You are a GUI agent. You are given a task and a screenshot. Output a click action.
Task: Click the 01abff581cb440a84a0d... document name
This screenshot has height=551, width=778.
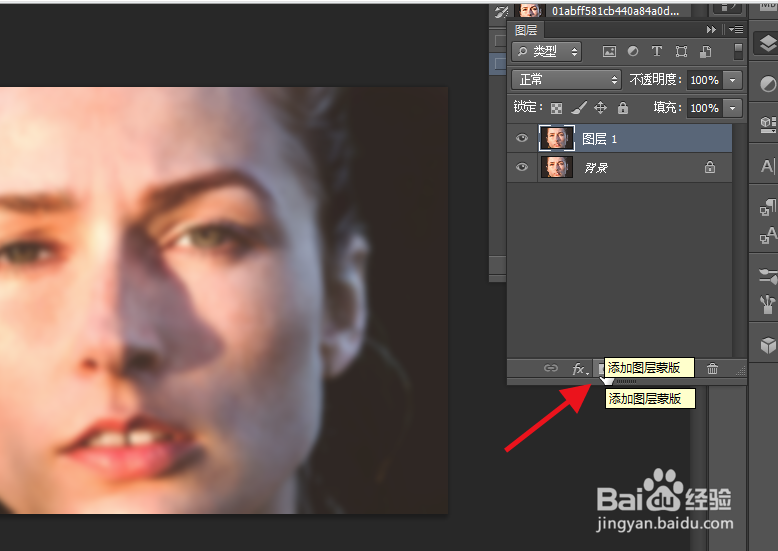[x=615, y=11]
